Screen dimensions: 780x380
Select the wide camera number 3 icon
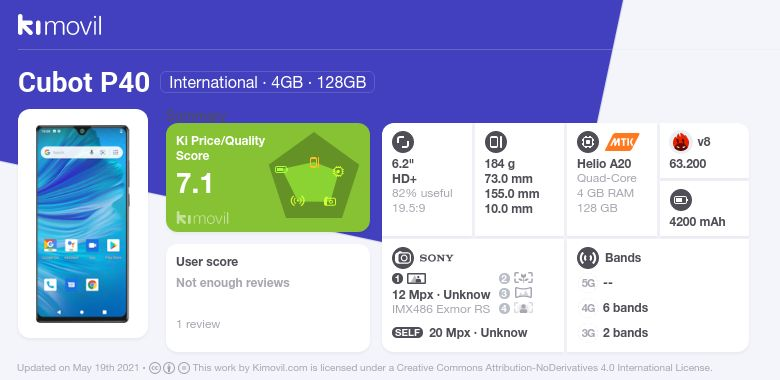pos(516,293)
